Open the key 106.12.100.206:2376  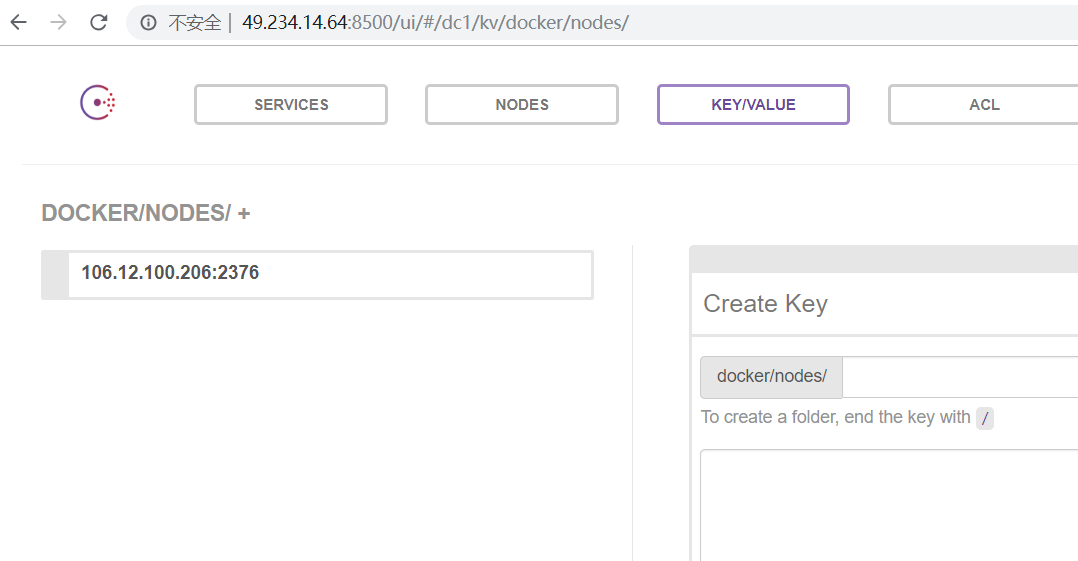click(331, 275)
